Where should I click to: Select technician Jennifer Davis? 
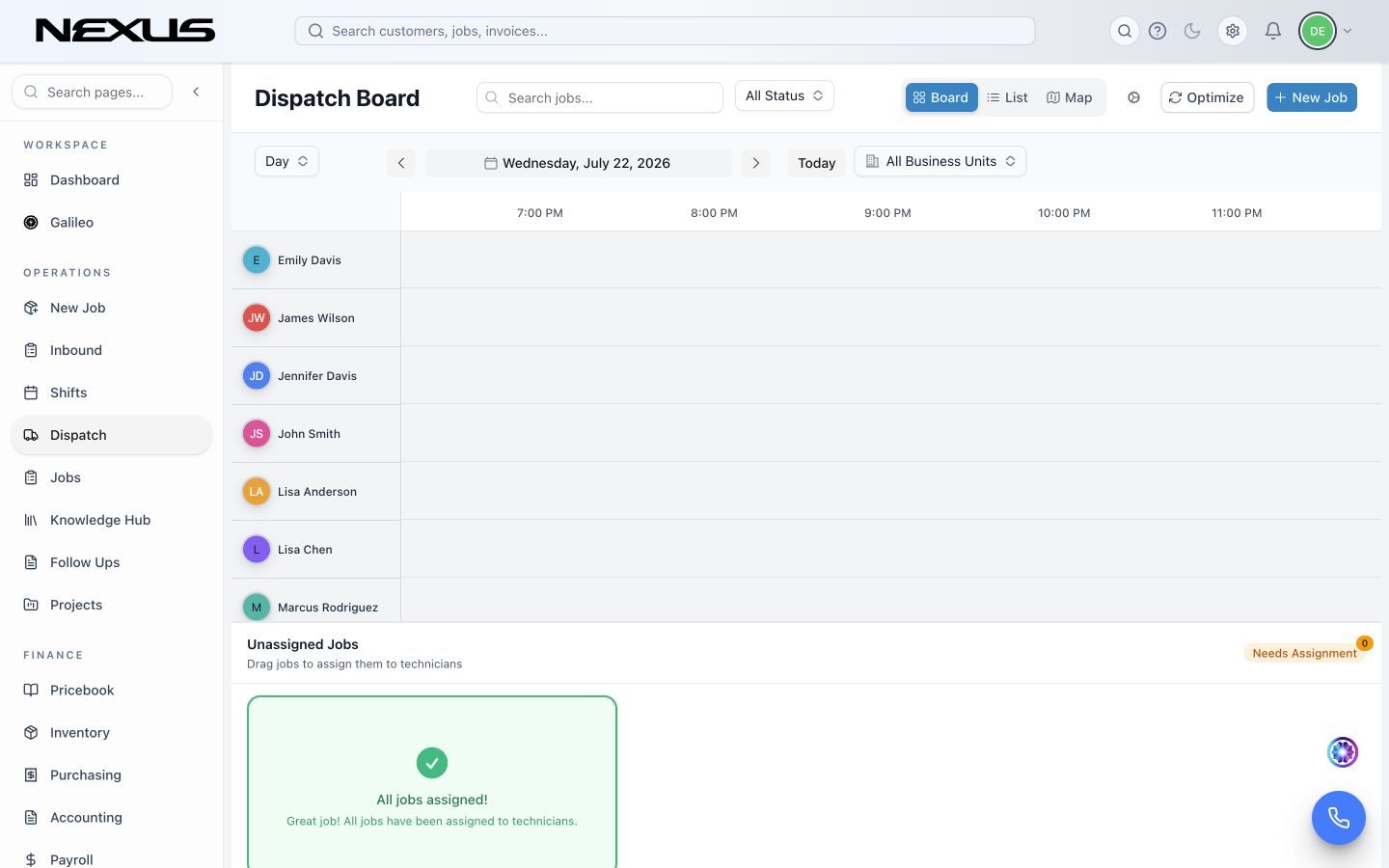click(315, 376)
